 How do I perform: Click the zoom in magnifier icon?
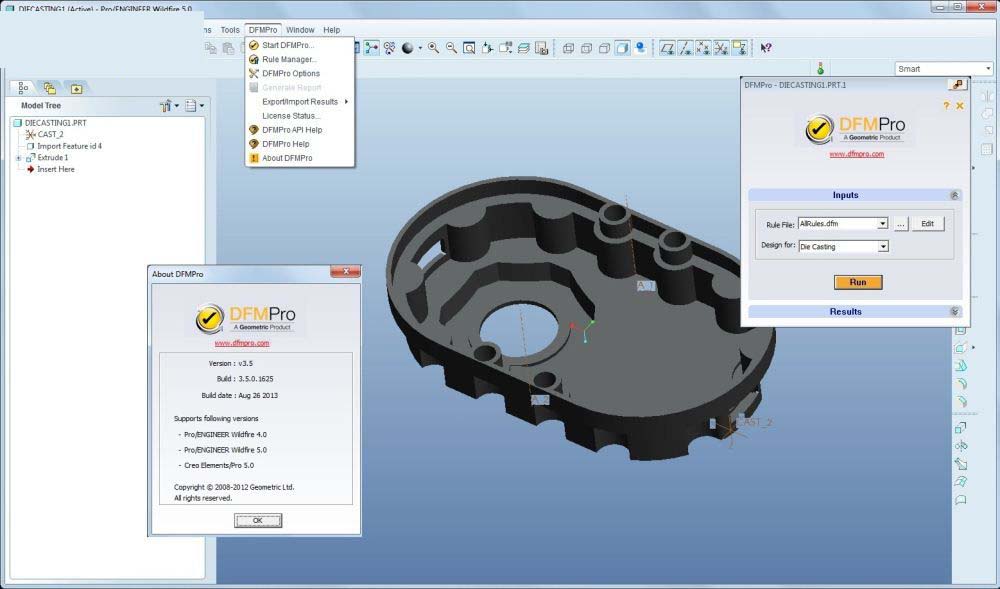(x=435, y=47)
